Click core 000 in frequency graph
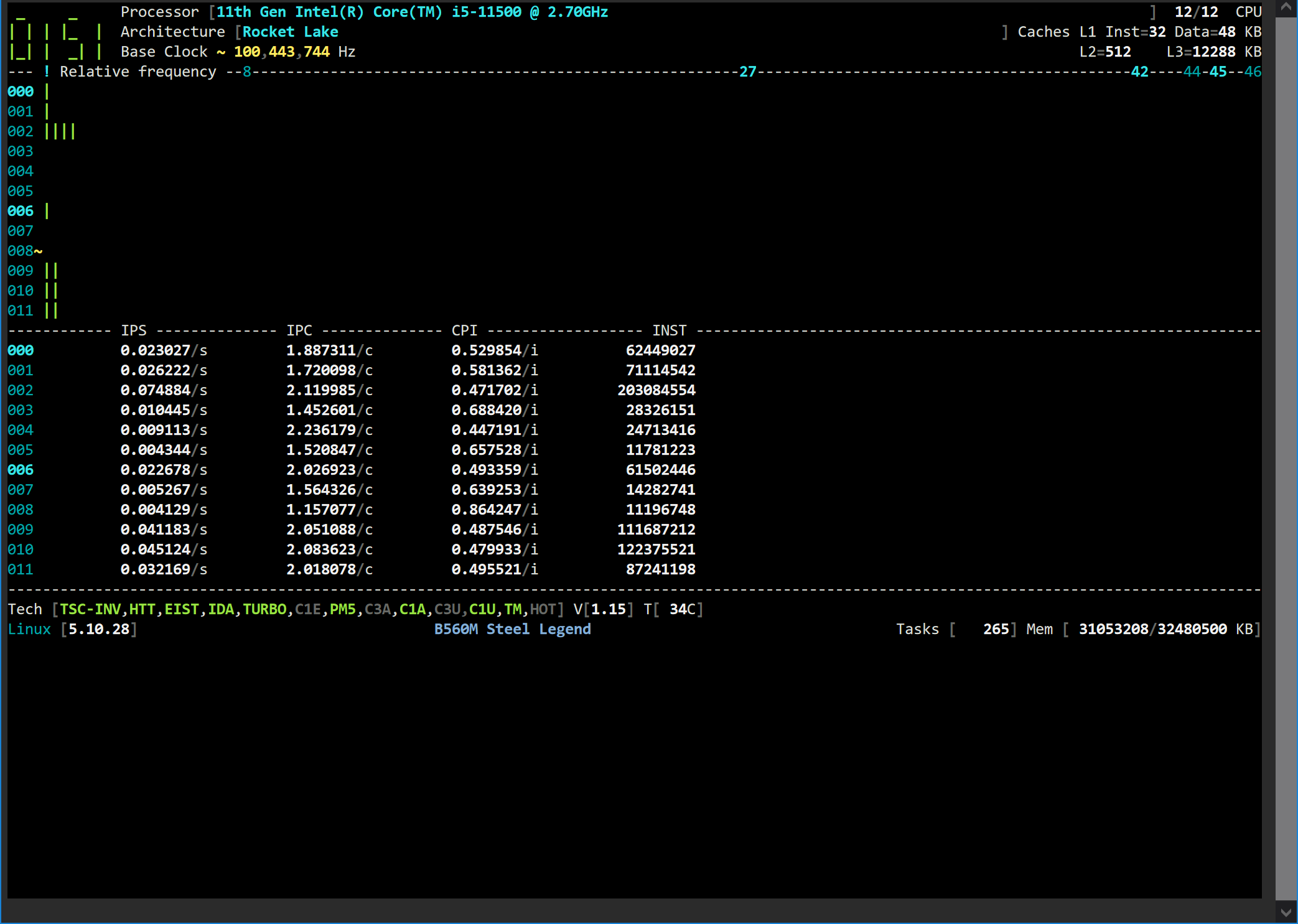This screenshot has height=924, width=1298. pyautogui.click(x=21, y=91)
